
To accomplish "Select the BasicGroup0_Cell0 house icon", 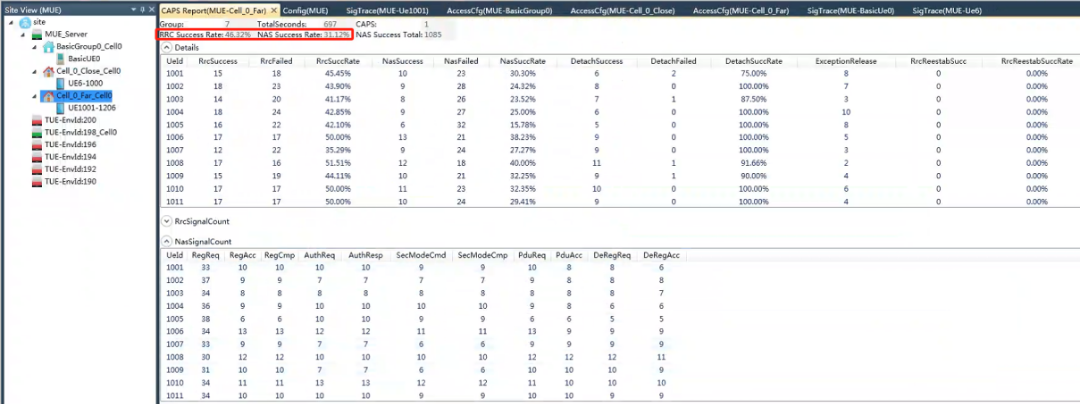I will point(49,46).
